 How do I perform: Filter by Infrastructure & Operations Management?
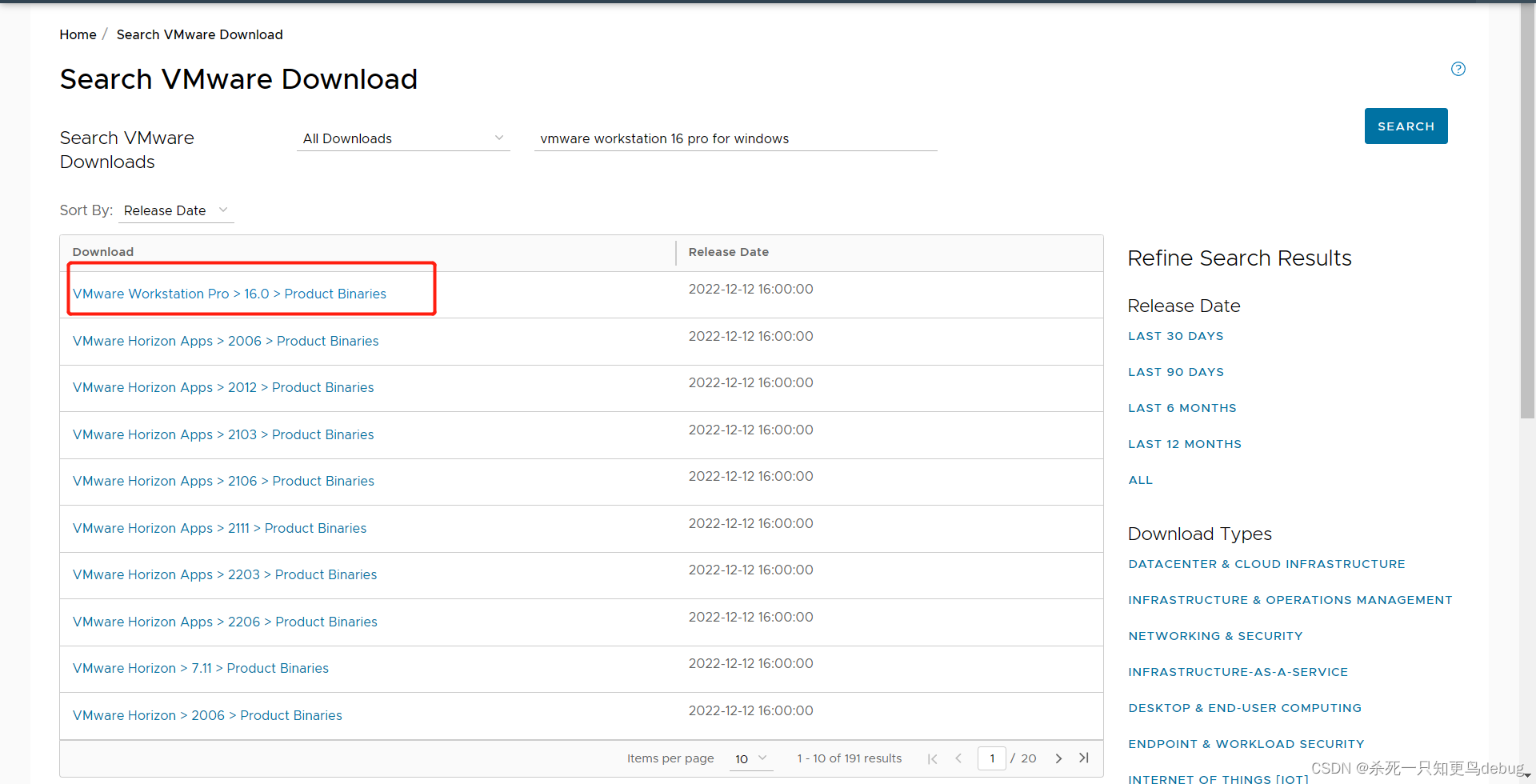coord(1290,600)
